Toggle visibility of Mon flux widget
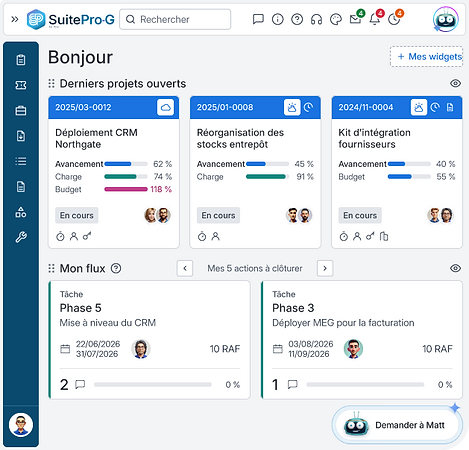The image size is (469, 450). (x=455, y=268)
